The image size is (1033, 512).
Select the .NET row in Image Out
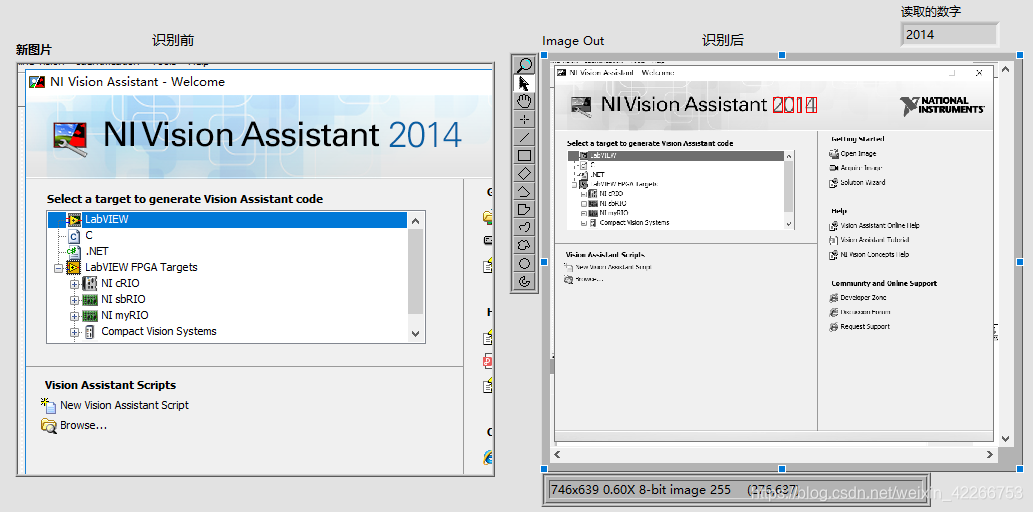click(598, 175)
